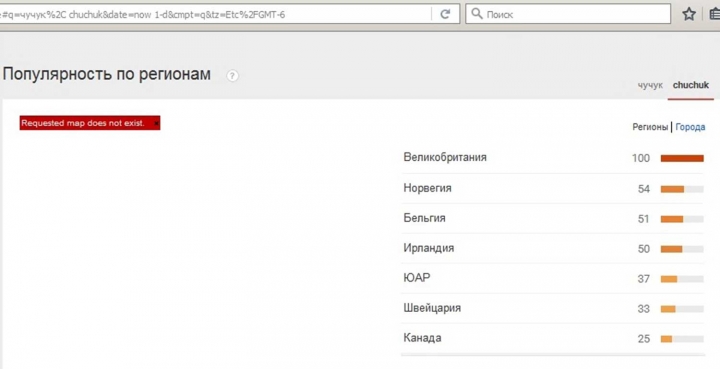Select ЮАР region row
720x369 pixels.
click(x=553, y=279)
